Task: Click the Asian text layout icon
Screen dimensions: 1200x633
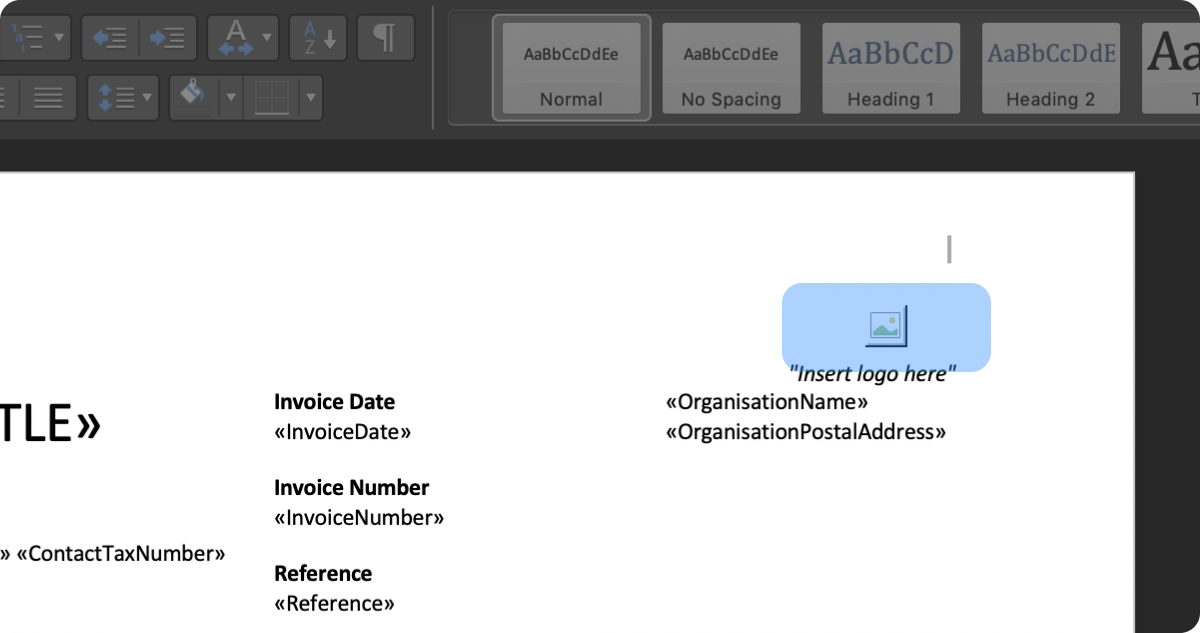Action: click(236, 38)
